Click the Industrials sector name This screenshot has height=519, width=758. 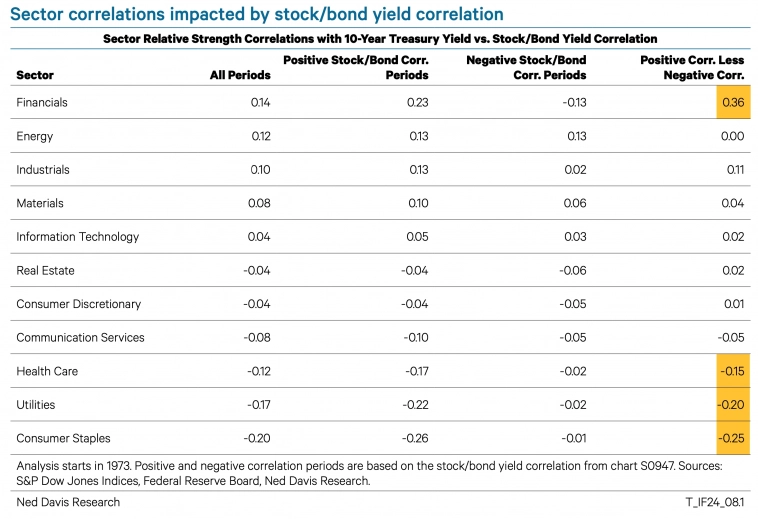tap(43, 170)
